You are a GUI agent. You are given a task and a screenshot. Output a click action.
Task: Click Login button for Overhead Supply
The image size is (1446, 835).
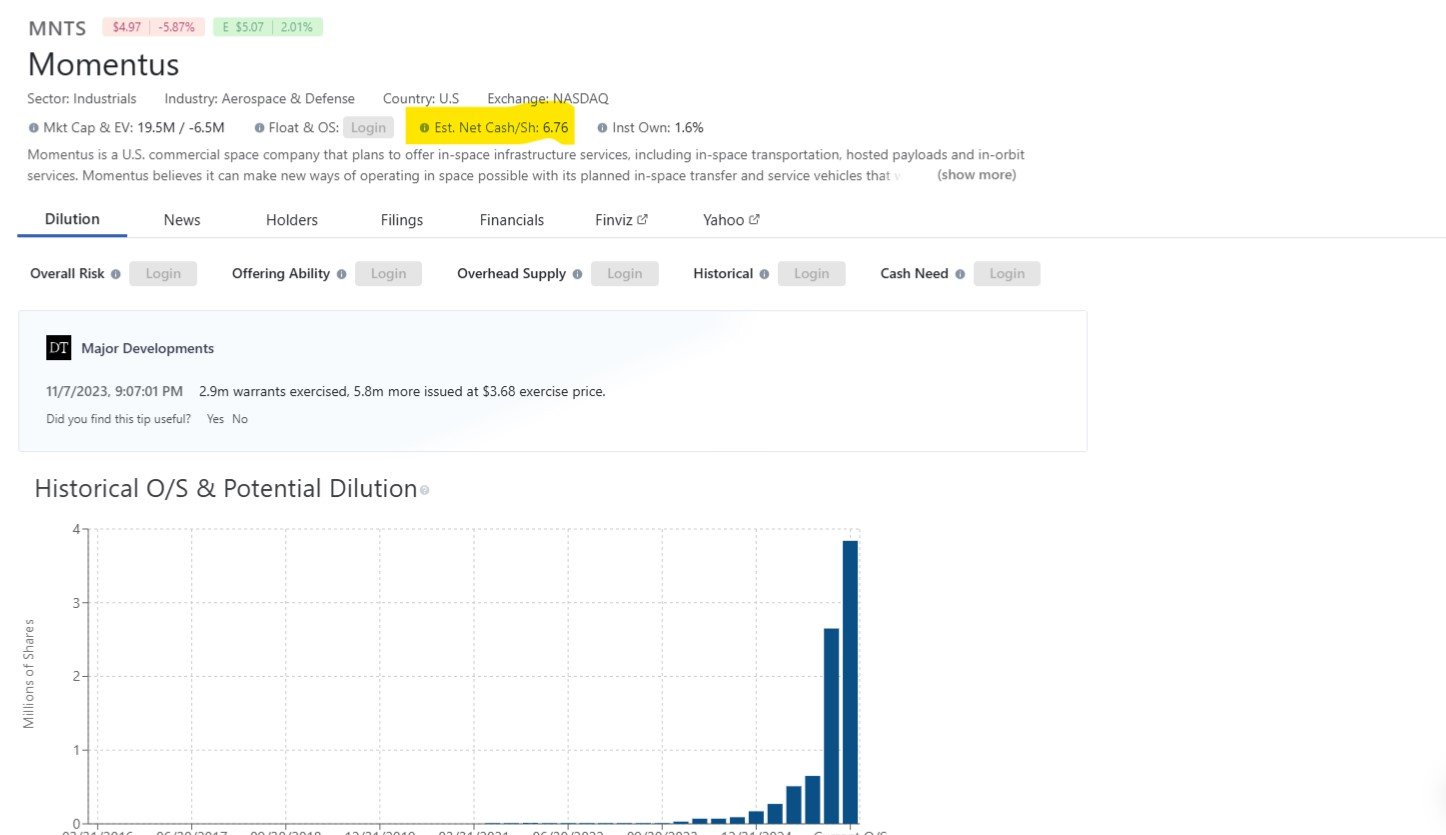tap(625, 273)
